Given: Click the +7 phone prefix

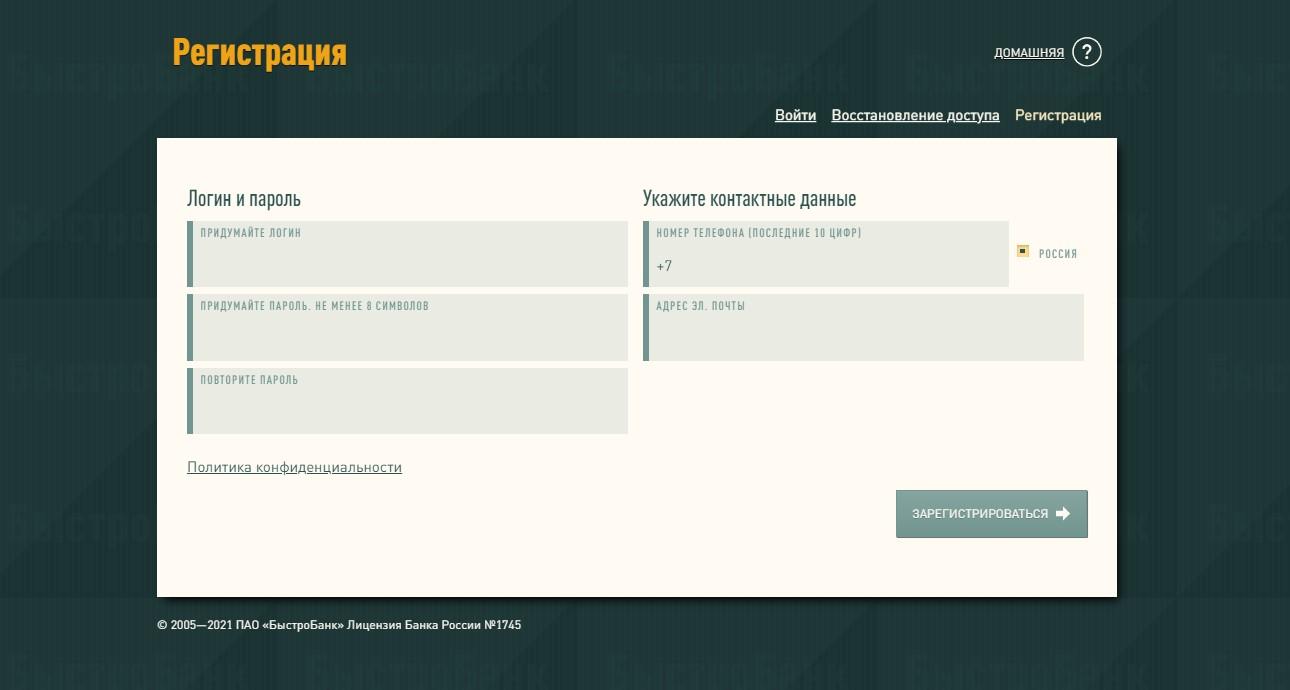Looking at the screenshot, I should pyautogui.click(x=663, y=266).
